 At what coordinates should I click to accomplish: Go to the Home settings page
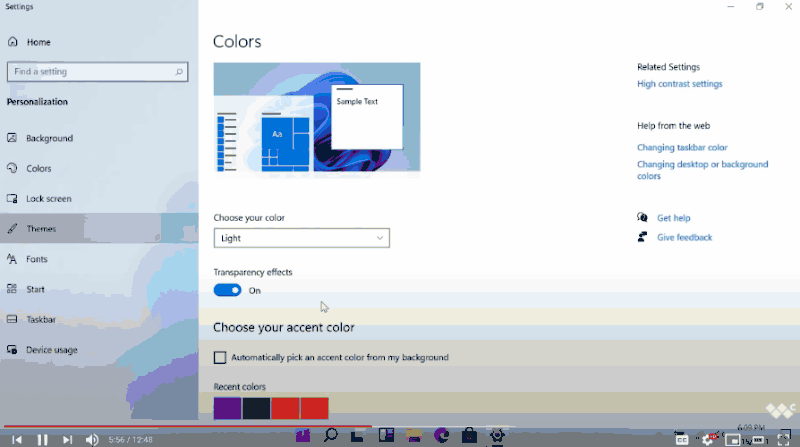click(30, 42)
